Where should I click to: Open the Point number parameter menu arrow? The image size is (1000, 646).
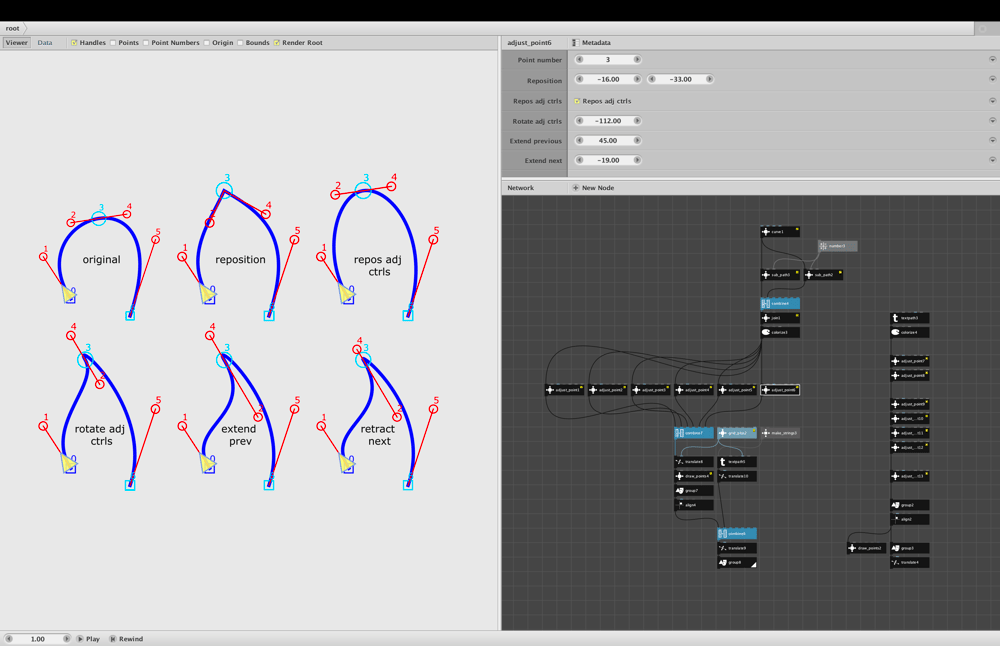click(x=992, y=59)
